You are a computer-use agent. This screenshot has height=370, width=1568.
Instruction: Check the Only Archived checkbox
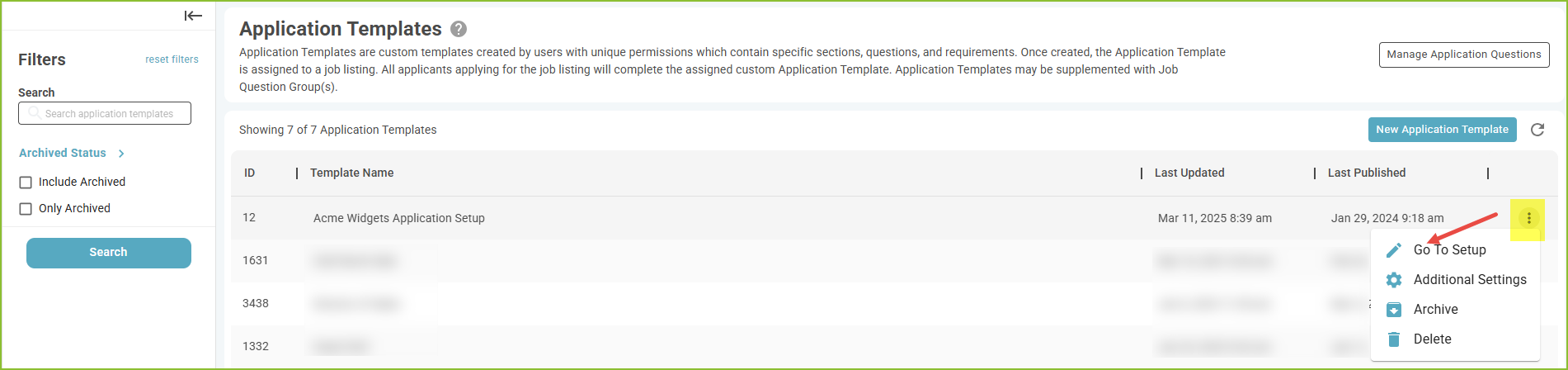click(x=26, y=209)
